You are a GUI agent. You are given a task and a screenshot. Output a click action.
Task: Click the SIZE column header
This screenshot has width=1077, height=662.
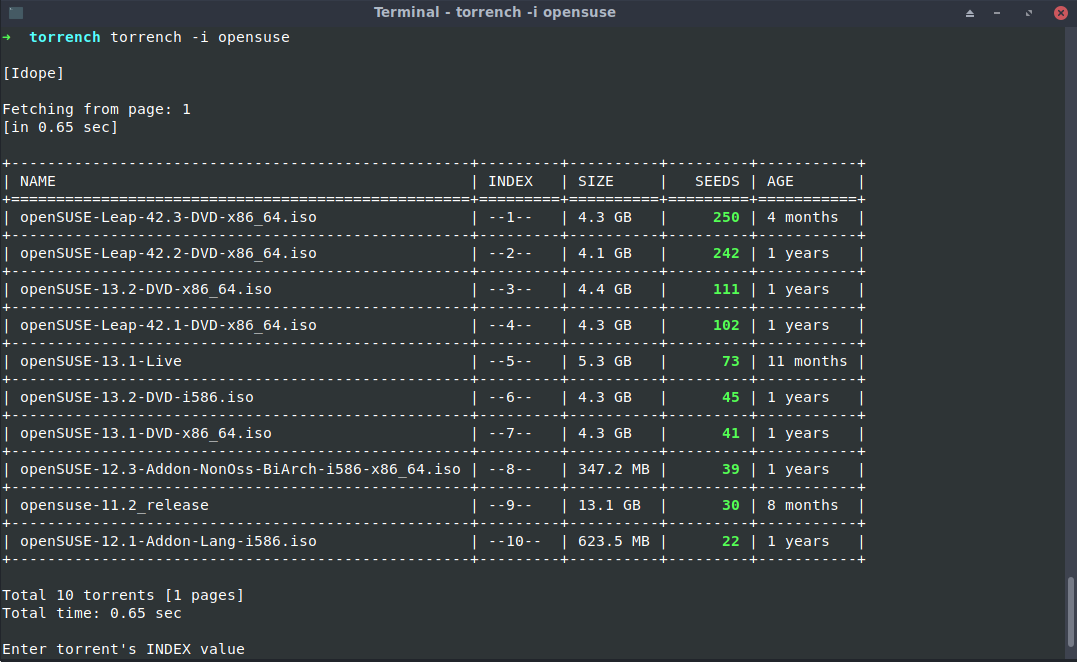pos(596,181)
